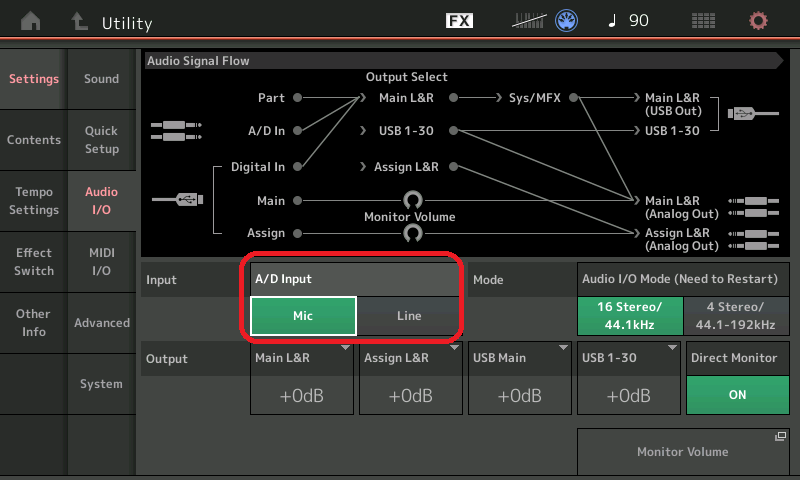The image size is (800, 480).
Task: Tap the Main monitor volume knob
Action: pyautogui.click(x=411, y=201)
